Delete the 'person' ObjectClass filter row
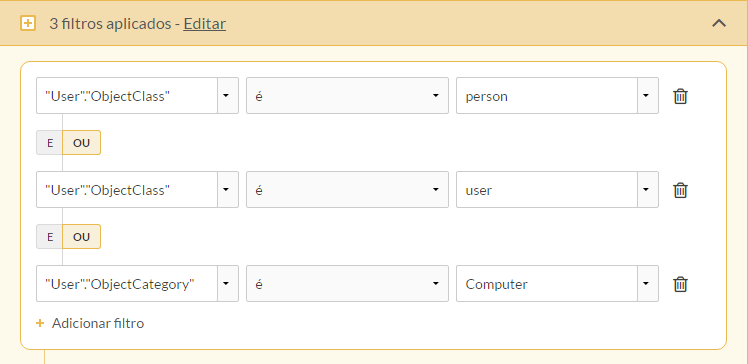 680,96
